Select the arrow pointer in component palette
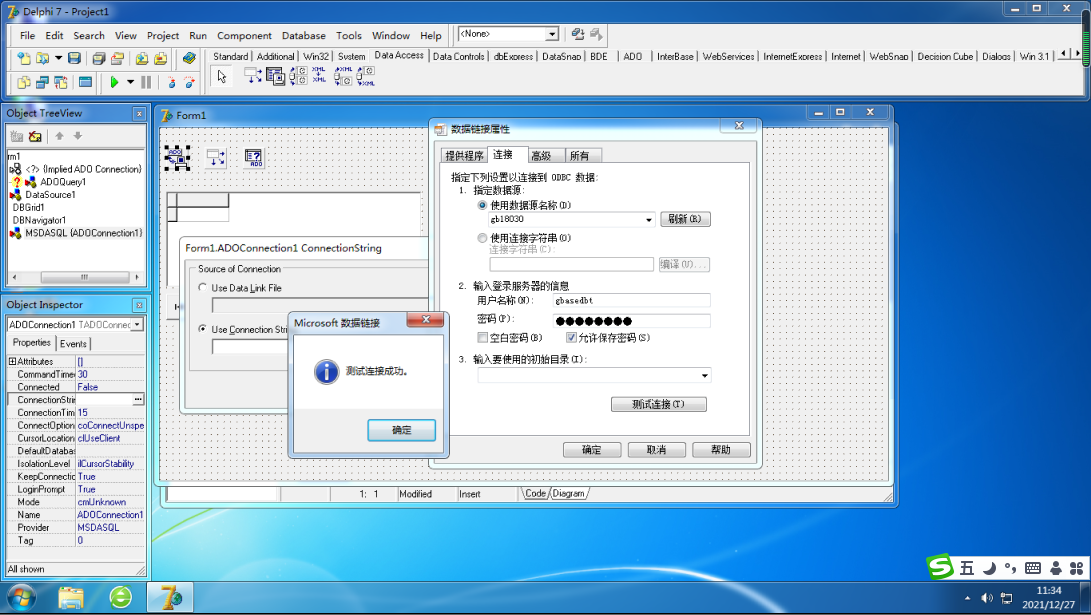This screenshot has height=615, width=1091. [222, 77]
